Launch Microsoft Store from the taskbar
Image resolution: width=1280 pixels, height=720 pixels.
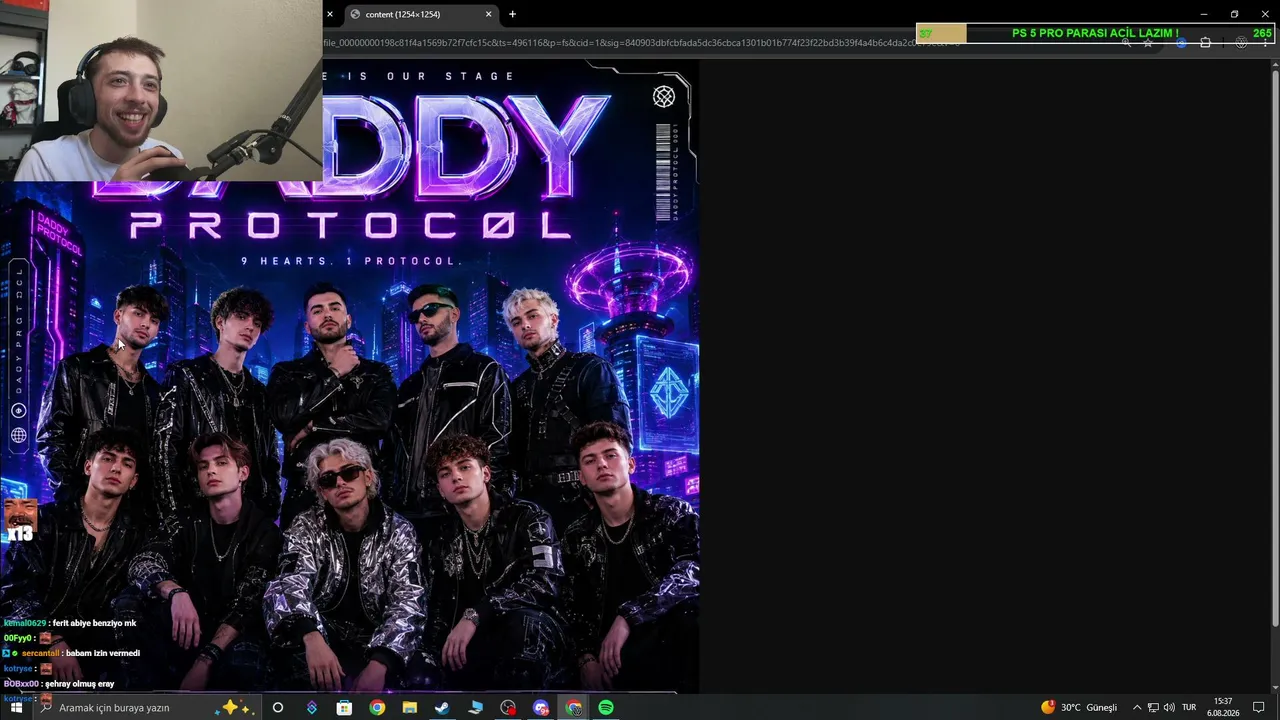344,707
